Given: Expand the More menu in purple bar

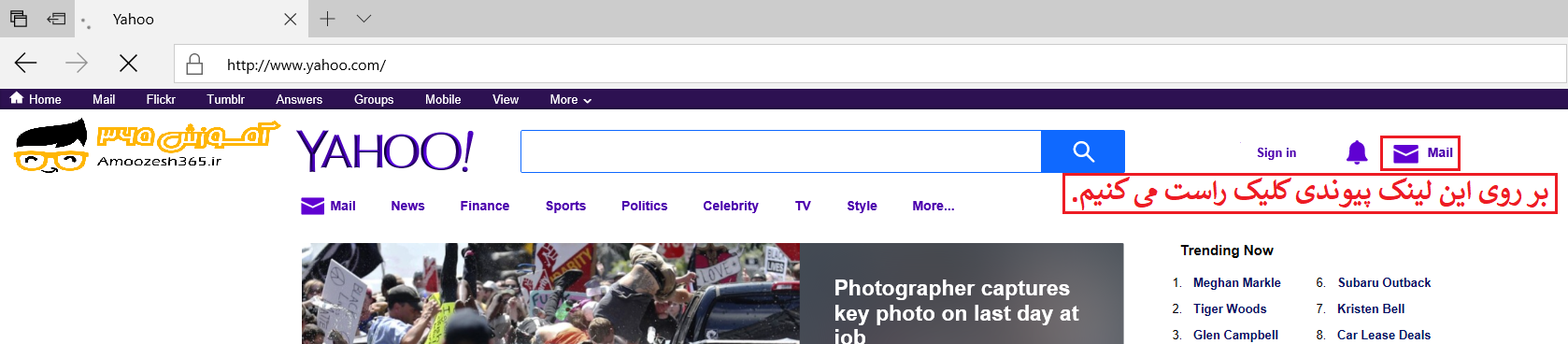Looking at the screenshot, I should 570,99.
